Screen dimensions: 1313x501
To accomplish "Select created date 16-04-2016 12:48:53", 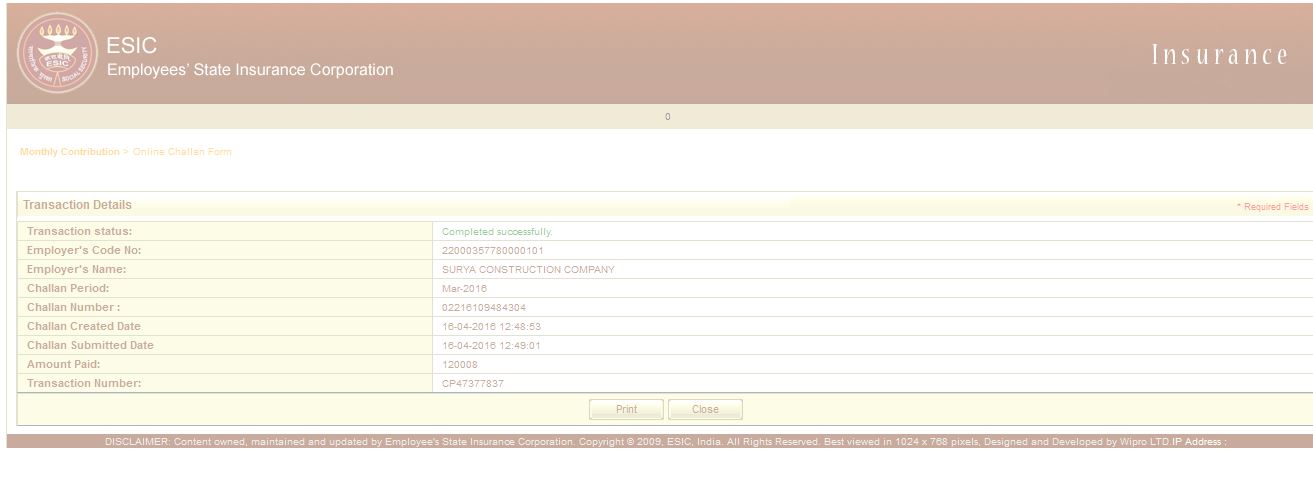I will coord(491,327).
